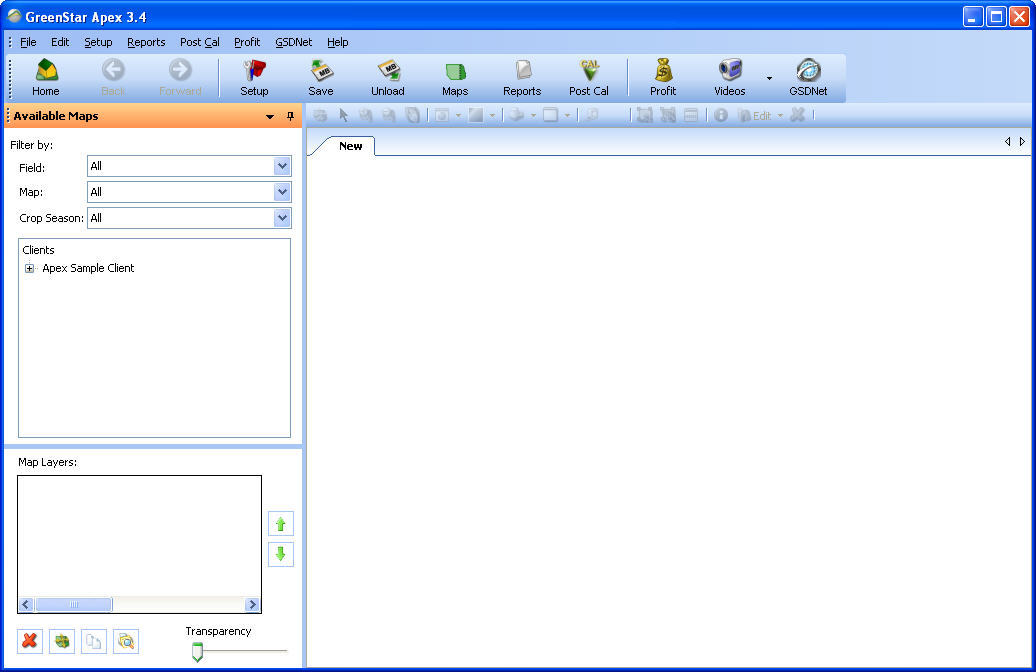Open the Field filter dropdown
The height and width of the screenshot is (672, 1036).
282,166
